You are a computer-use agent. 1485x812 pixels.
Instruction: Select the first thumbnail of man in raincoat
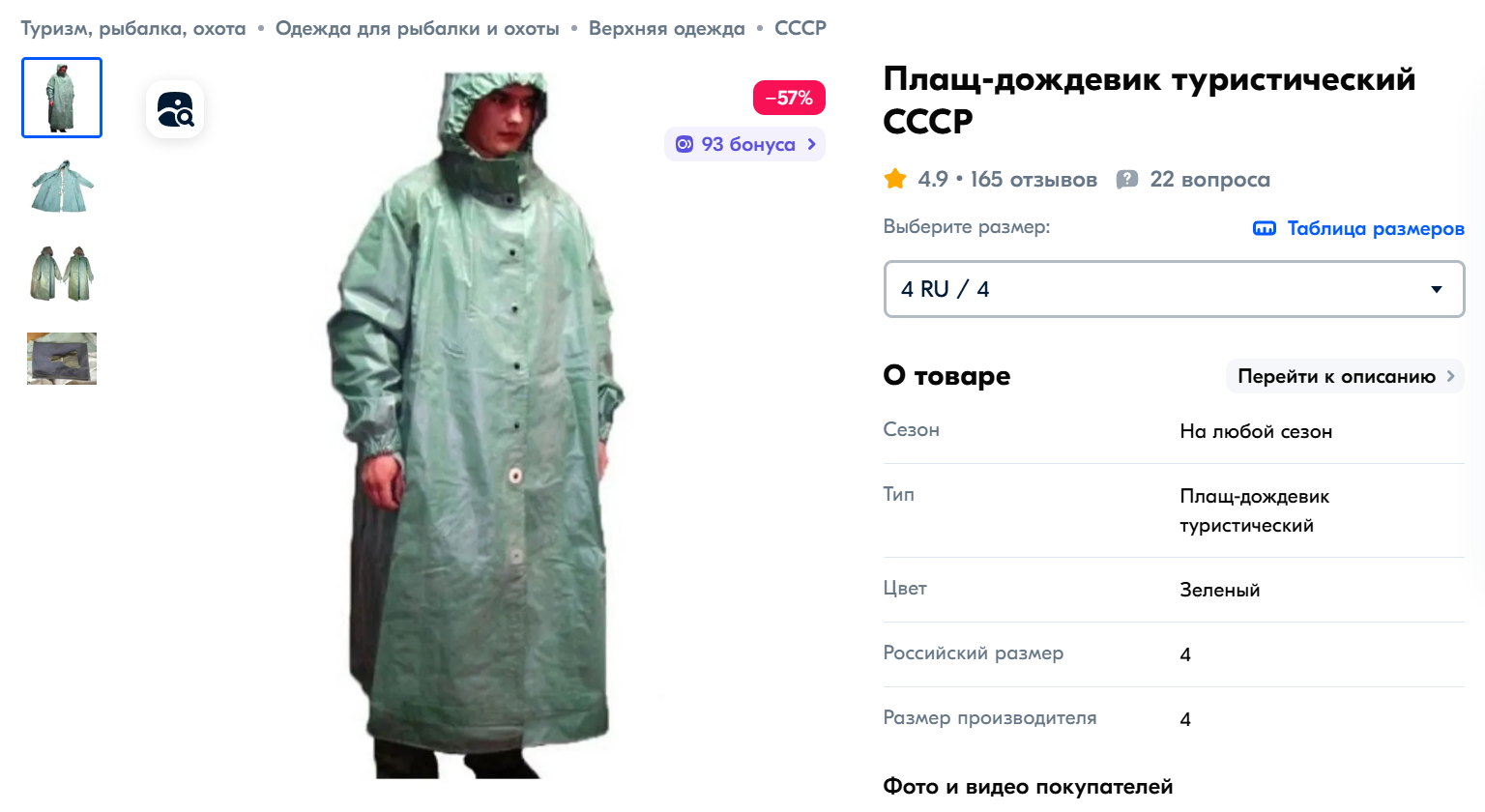62,98
